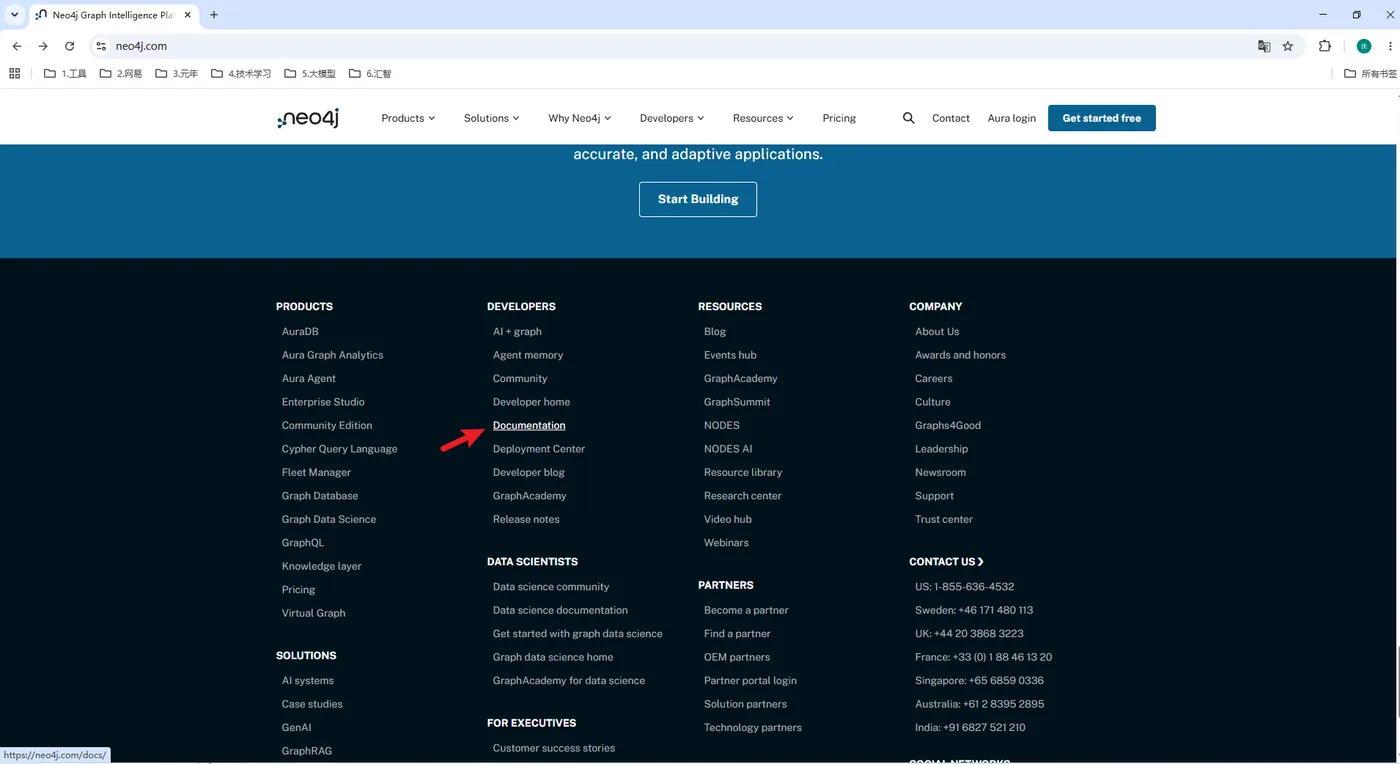The height and width of the screenshot is (764, 1400).
Task: Open the About Us footer link
Action: 937,331
